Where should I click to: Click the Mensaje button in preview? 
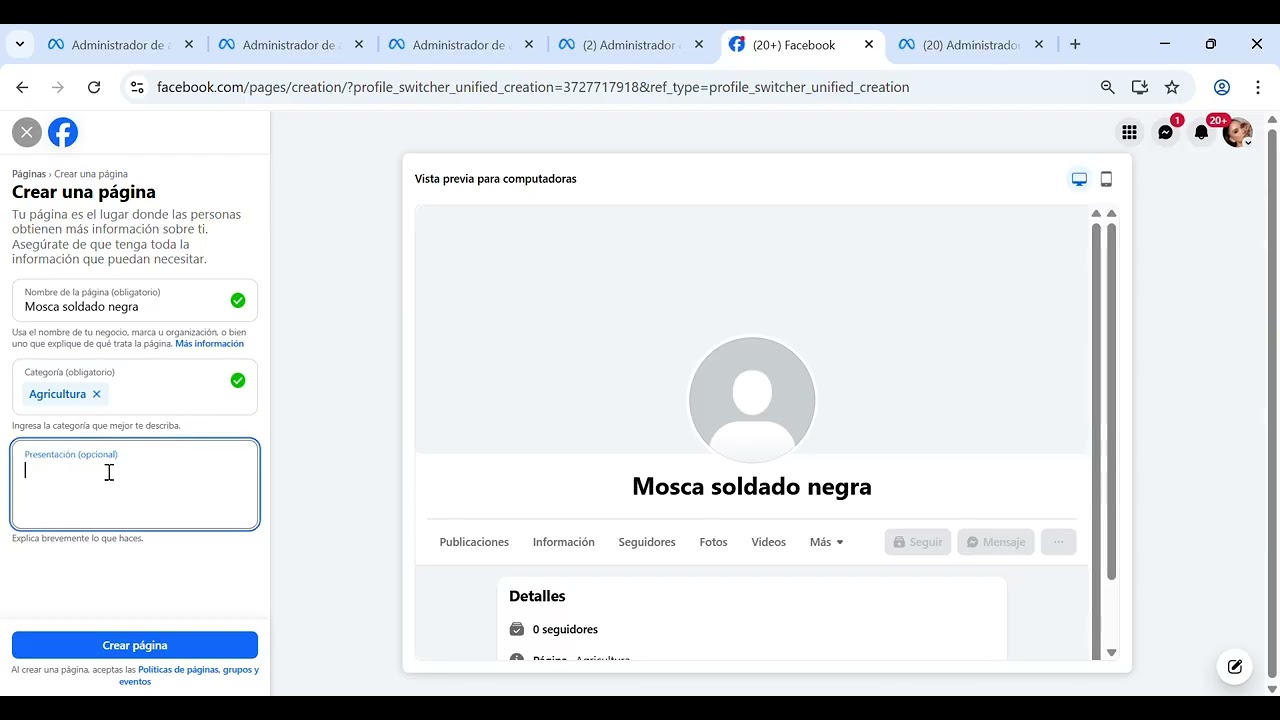tap(996, 542)
